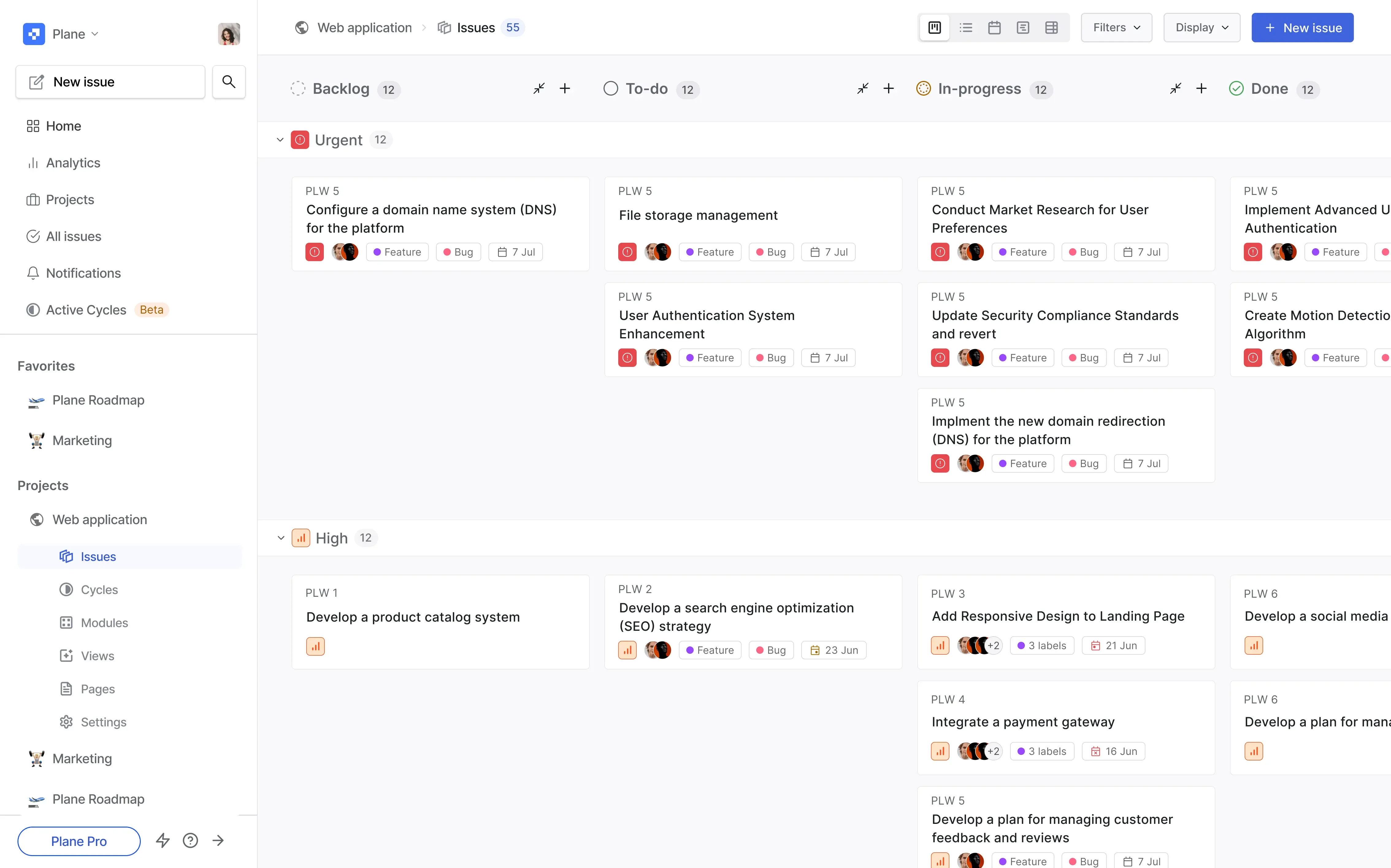
Task: Collapse the High priority group
Action: pyautogui.click(x=281, y=539)
